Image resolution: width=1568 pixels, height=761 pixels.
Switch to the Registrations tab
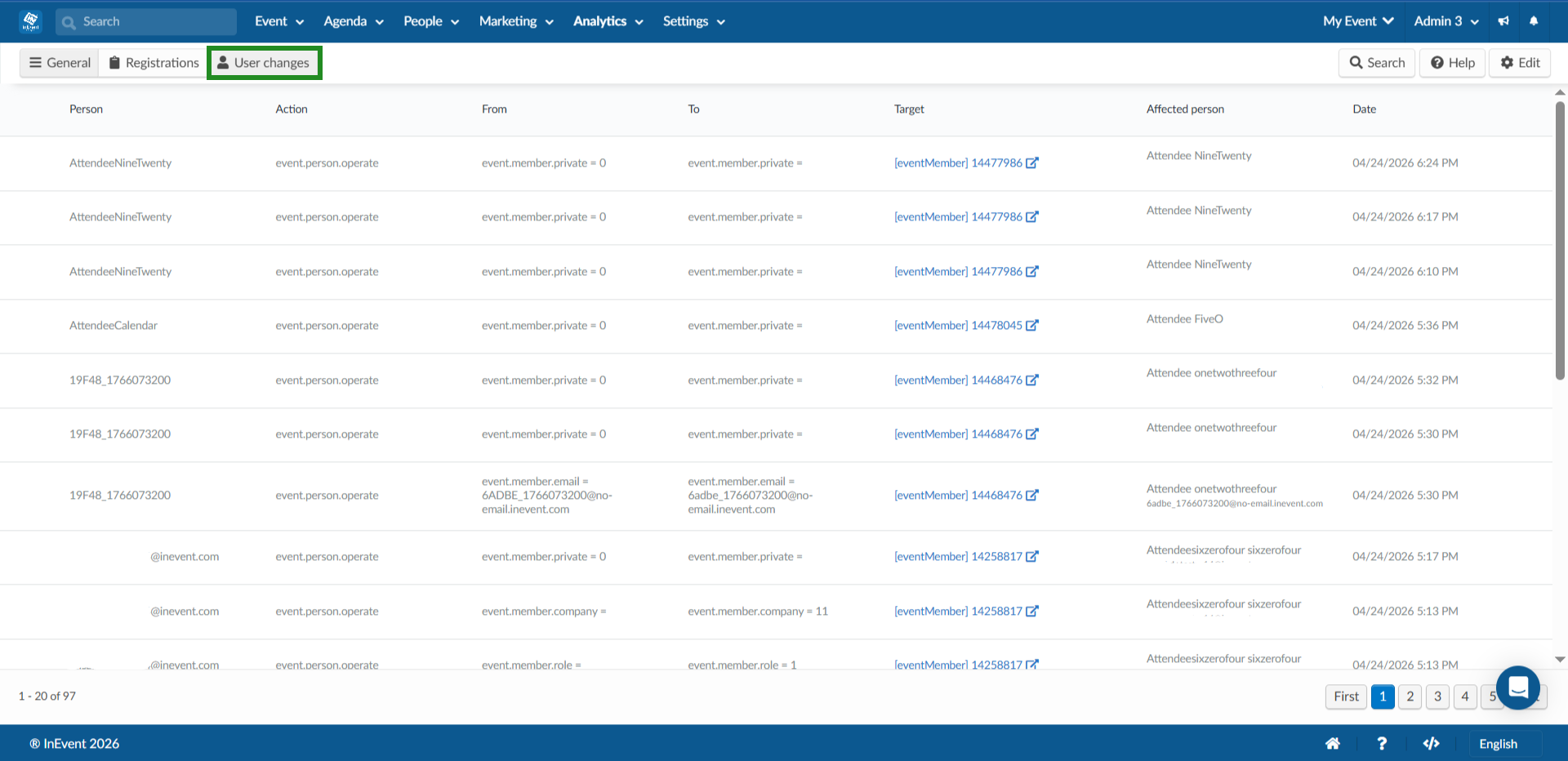point(154,63)
